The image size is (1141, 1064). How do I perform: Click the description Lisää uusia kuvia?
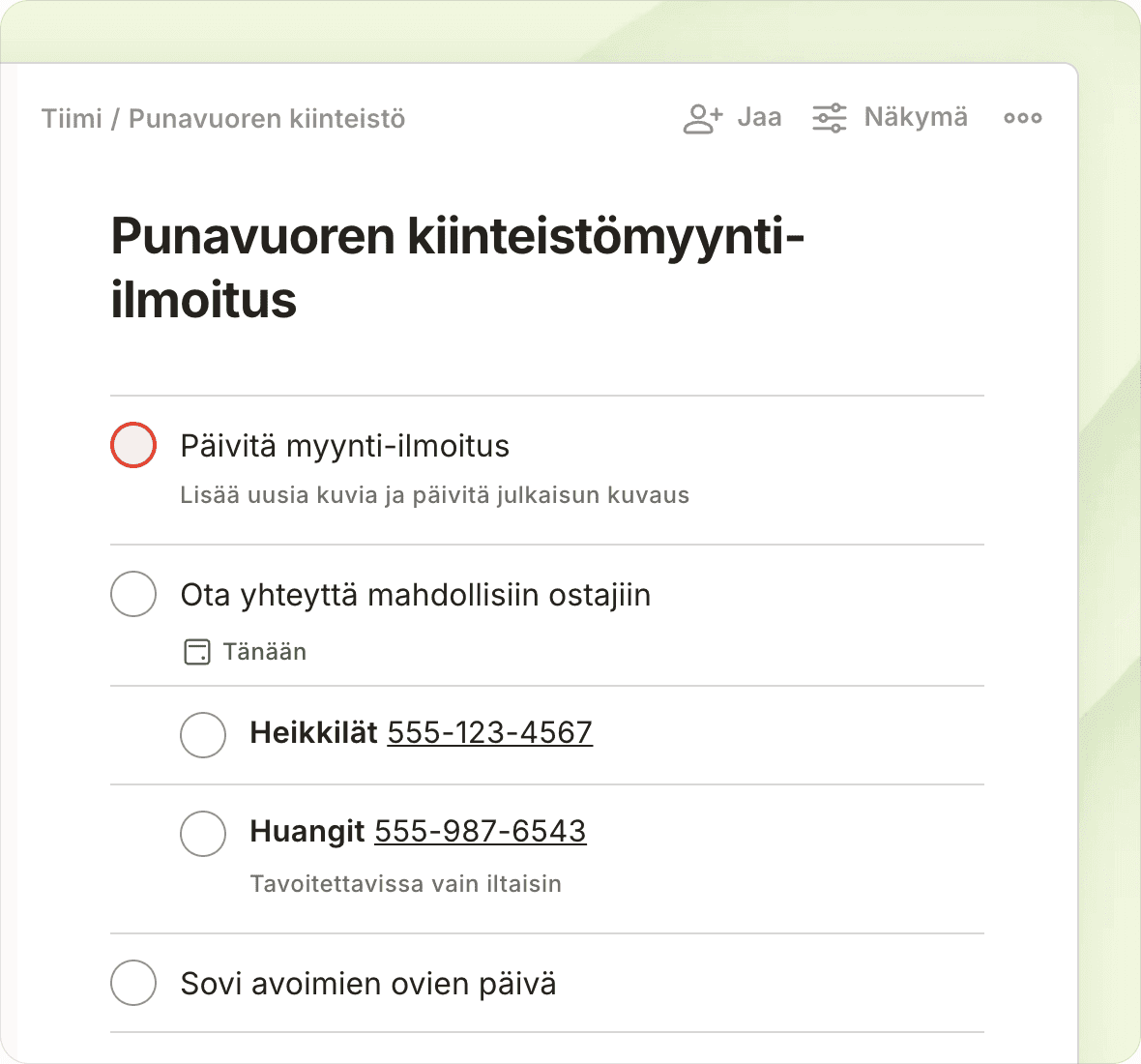[434, 495]
